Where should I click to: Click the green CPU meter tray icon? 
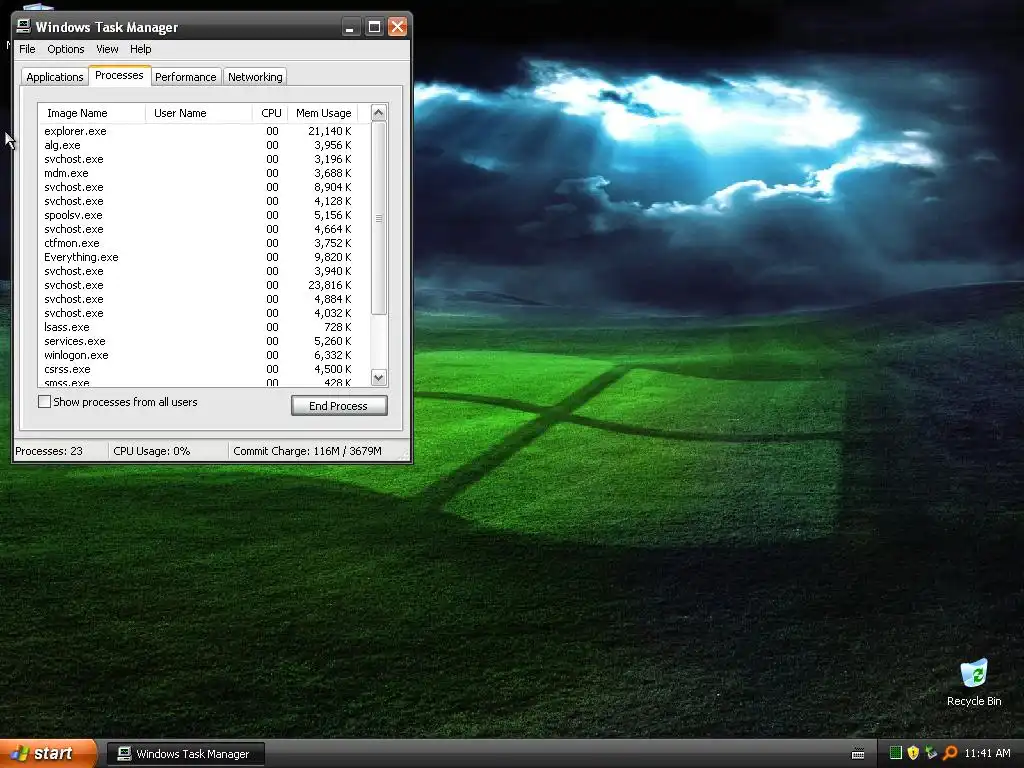pos(896,753)
